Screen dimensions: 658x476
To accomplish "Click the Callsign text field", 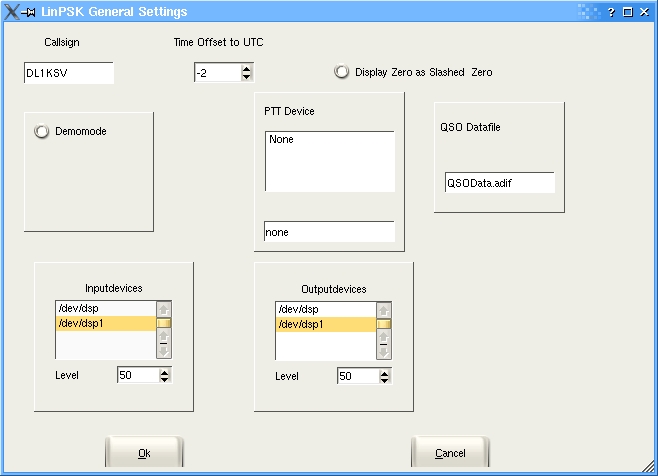I will 69,73.
